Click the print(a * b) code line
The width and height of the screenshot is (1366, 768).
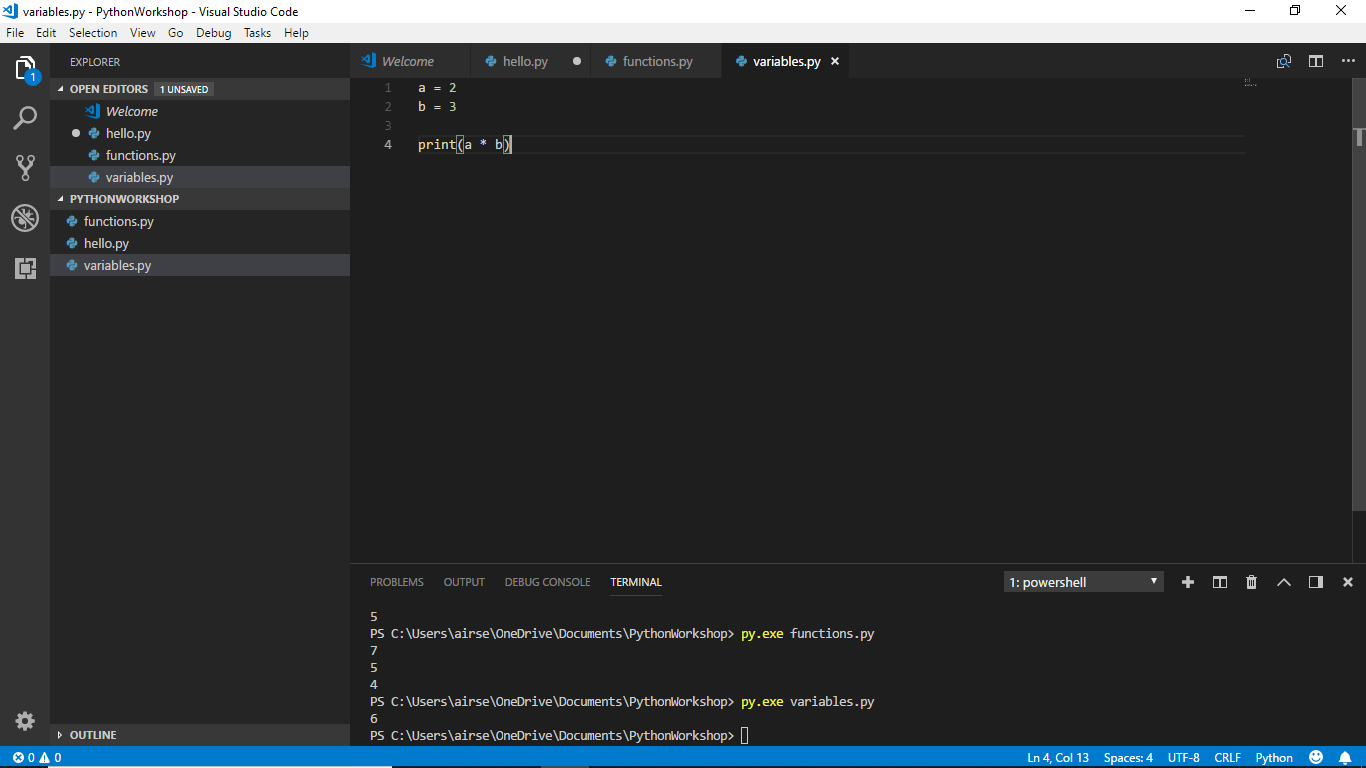[465, 144]
